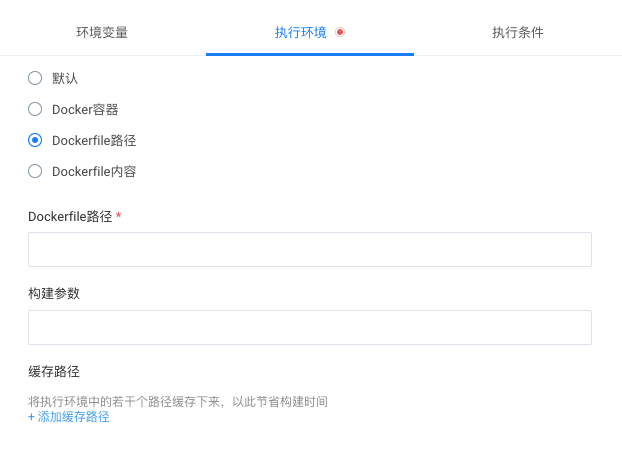This screenshot has height=456, width=622.
Task: Click the 默认 option label text
Action: [x=65, y=78]
